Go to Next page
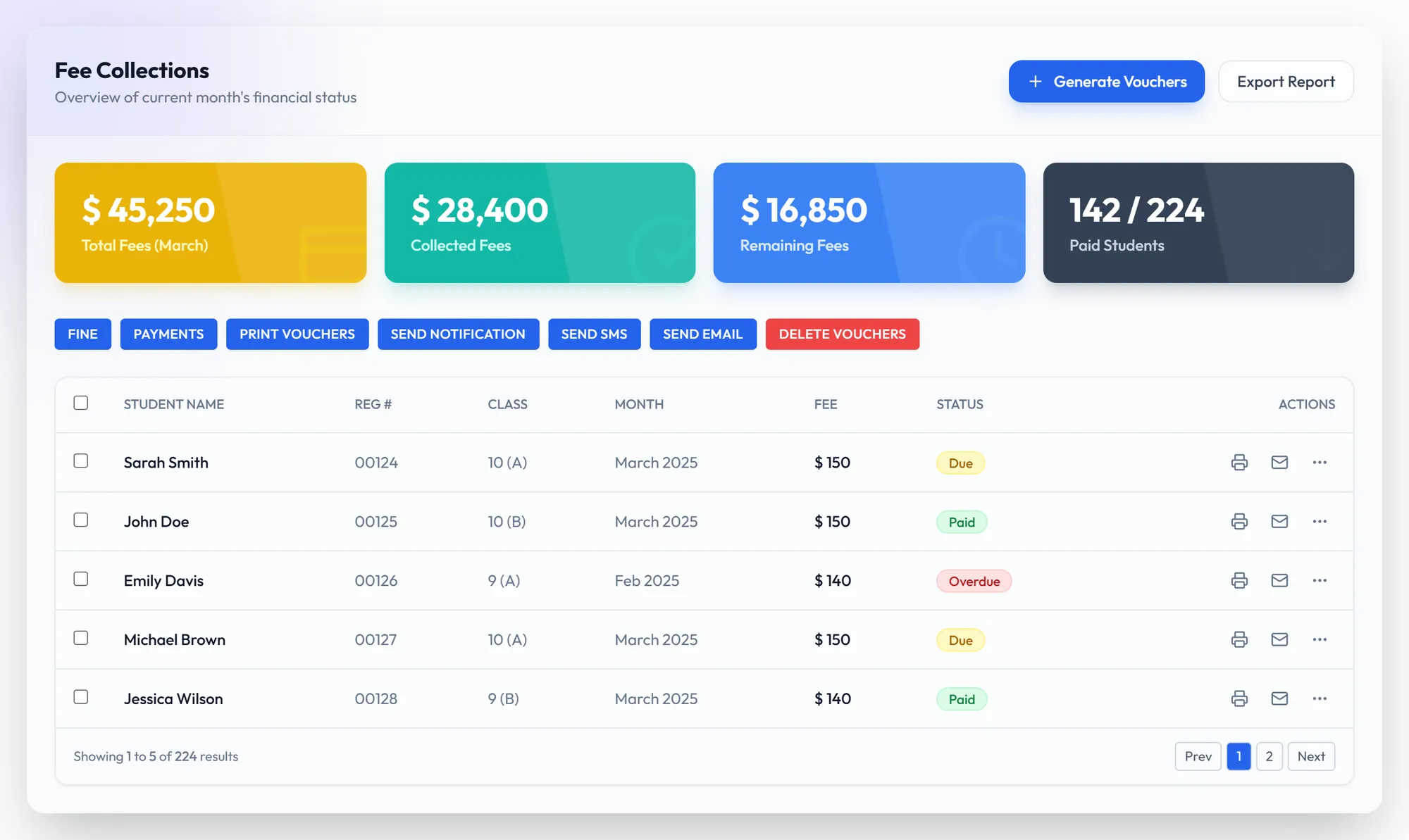Image resolution: width=1409 pixels, height=840 pixels. (x=1311, y=757)
